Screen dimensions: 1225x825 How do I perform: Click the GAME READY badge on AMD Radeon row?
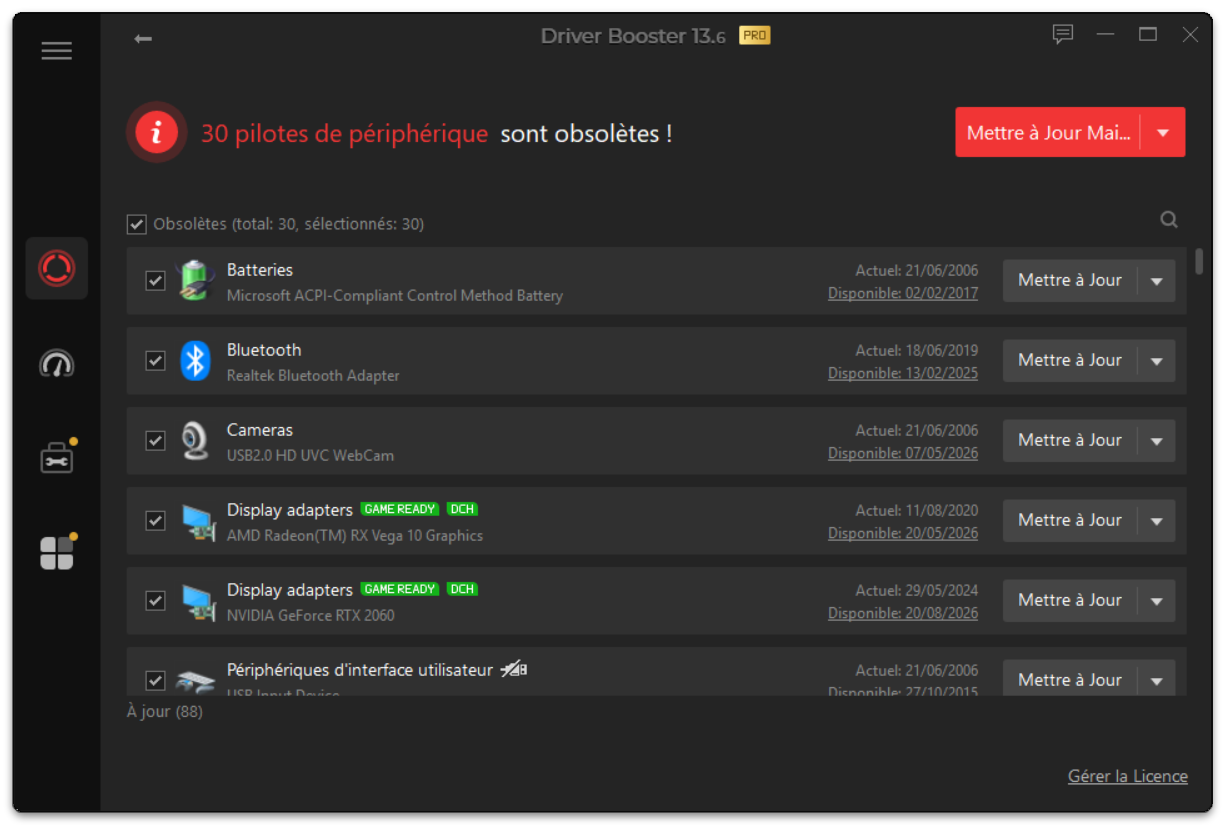400,509
